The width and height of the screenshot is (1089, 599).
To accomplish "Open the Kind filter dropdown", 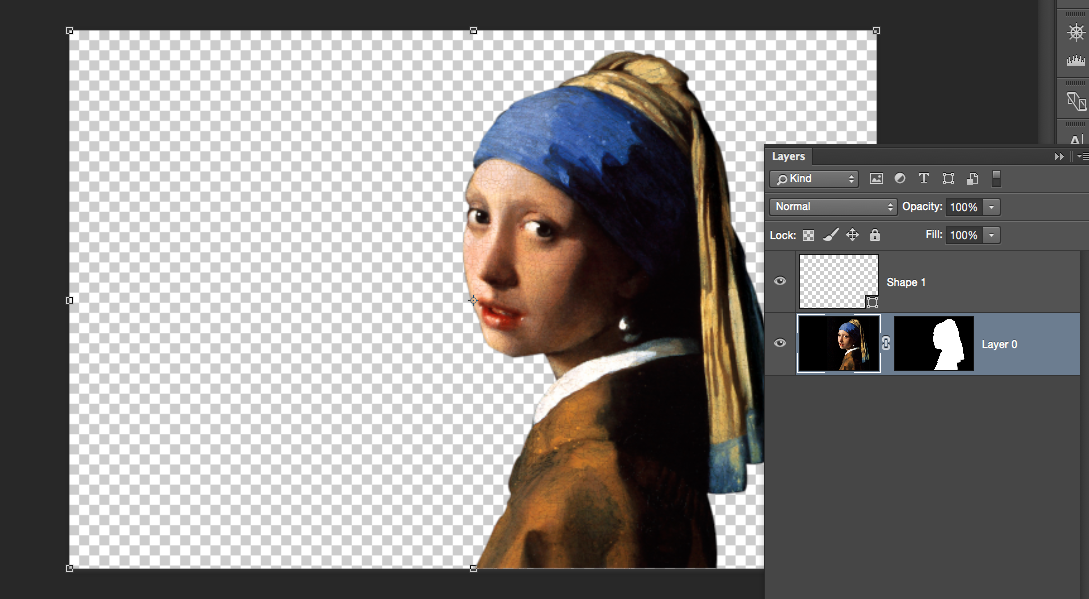I will (814, 179).
